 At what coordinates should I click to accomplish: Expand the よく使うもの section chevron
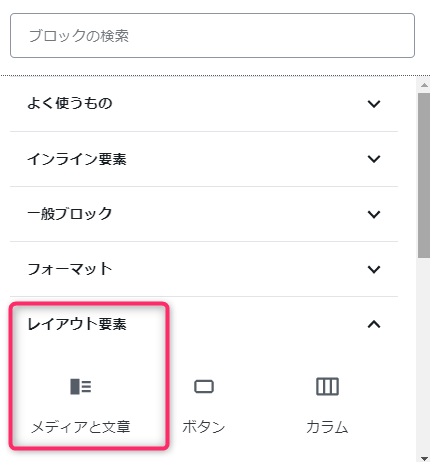[x=374, y=104]
